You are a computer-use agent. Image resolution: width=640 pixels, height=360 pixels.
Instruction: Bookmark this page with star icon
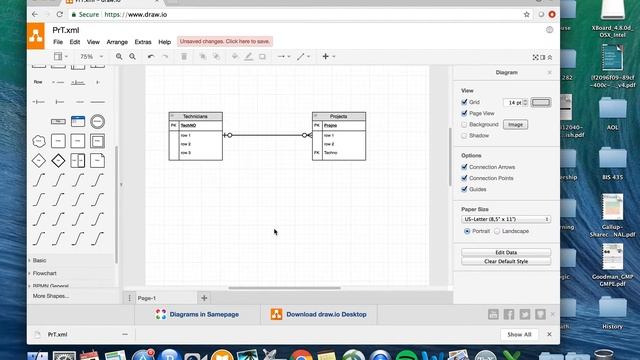[527, 14]
